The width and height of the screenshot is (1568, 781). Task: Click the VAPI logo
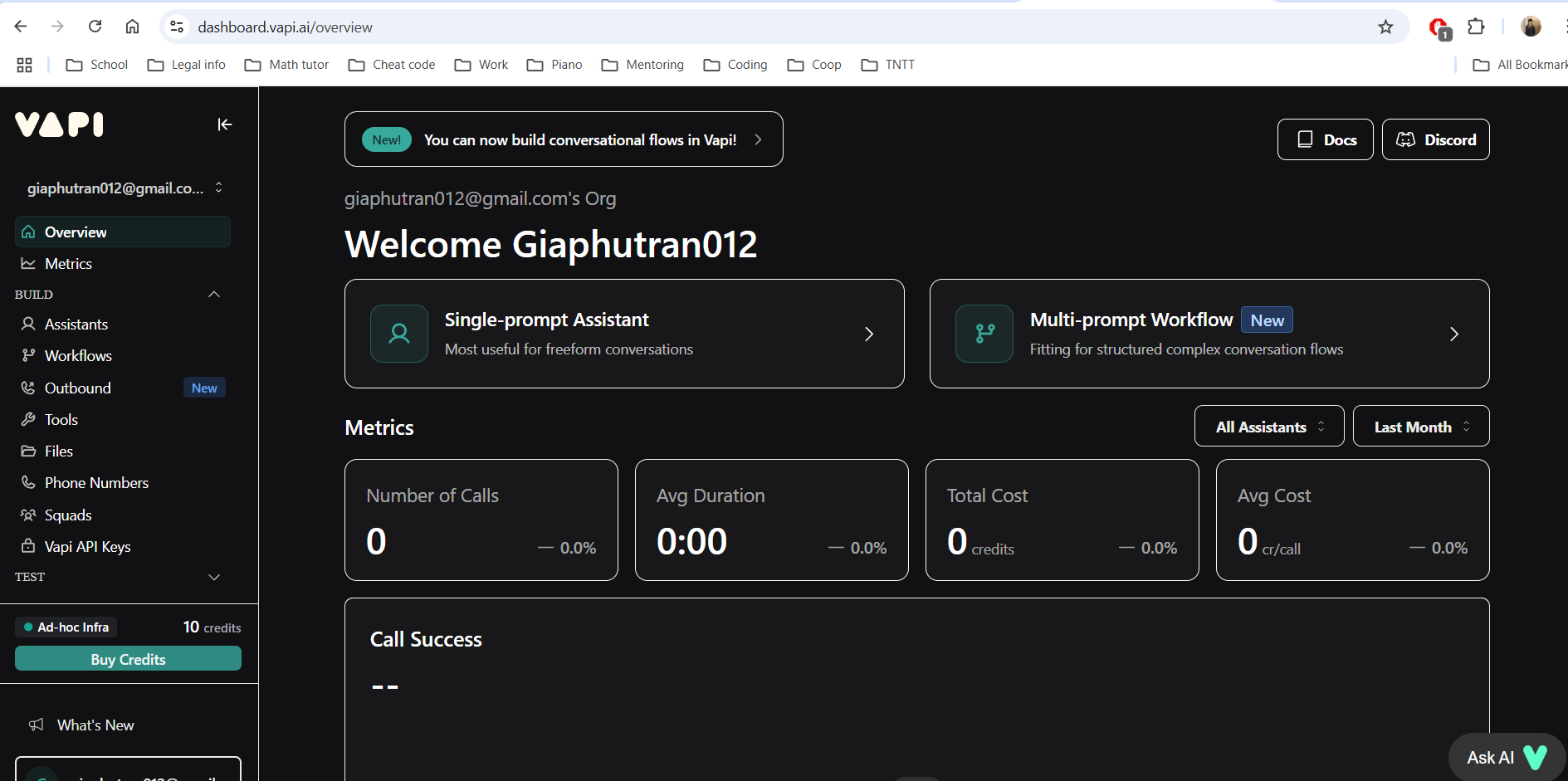point(59,124)
